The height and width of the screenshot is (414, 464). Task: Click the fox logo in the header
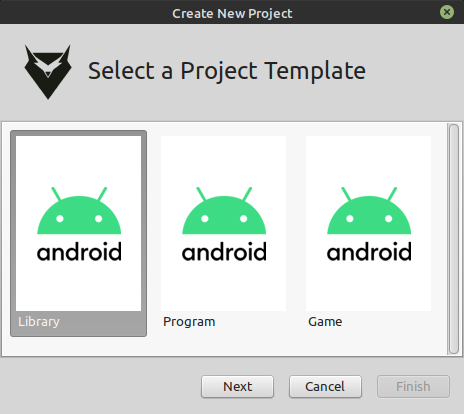(48, 72)
